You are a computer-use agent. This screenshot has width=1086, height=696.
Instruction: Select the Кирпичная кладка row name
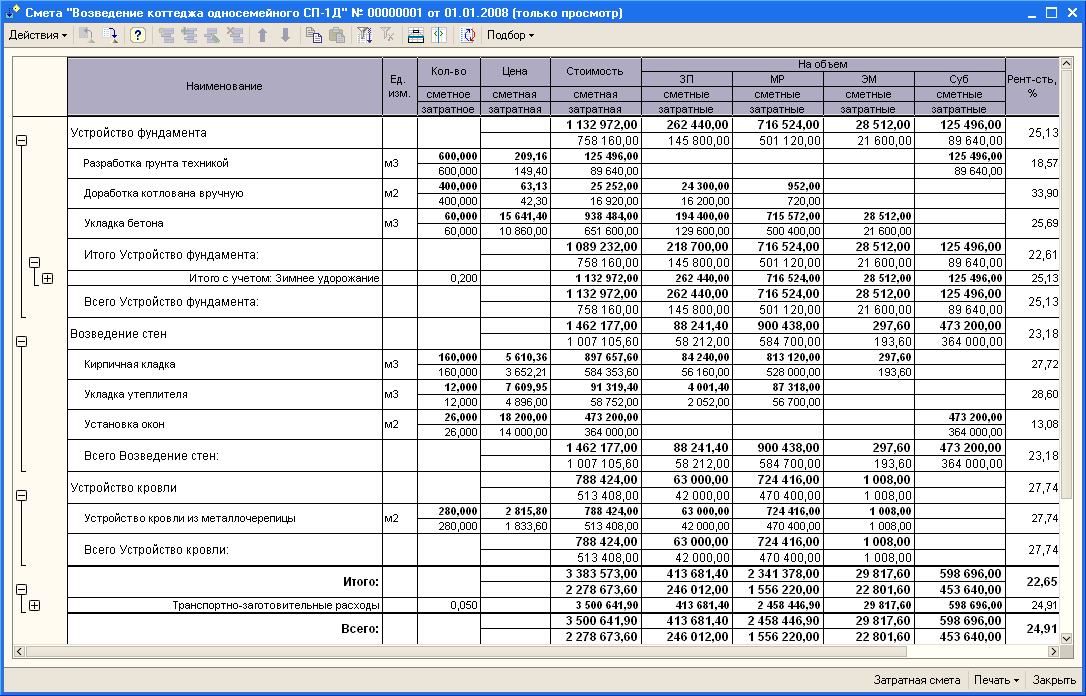tap(130, 364)
